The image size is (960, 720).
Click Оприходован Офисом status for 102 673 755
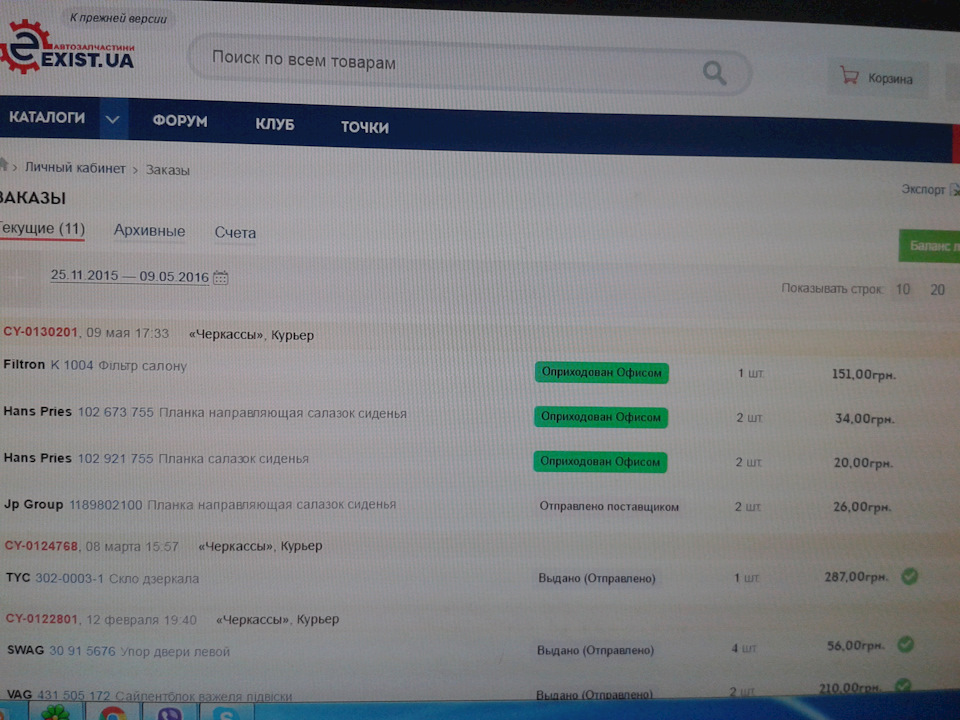pos(601,417)
